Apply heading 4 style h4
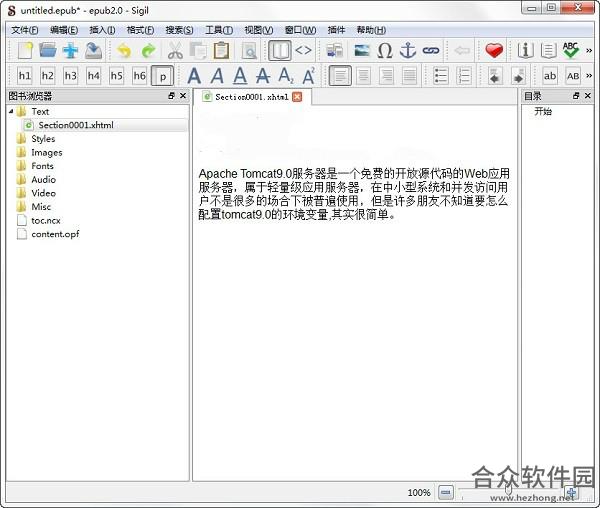This screenshot has height=508, width=600. click(x=94, y=76)
